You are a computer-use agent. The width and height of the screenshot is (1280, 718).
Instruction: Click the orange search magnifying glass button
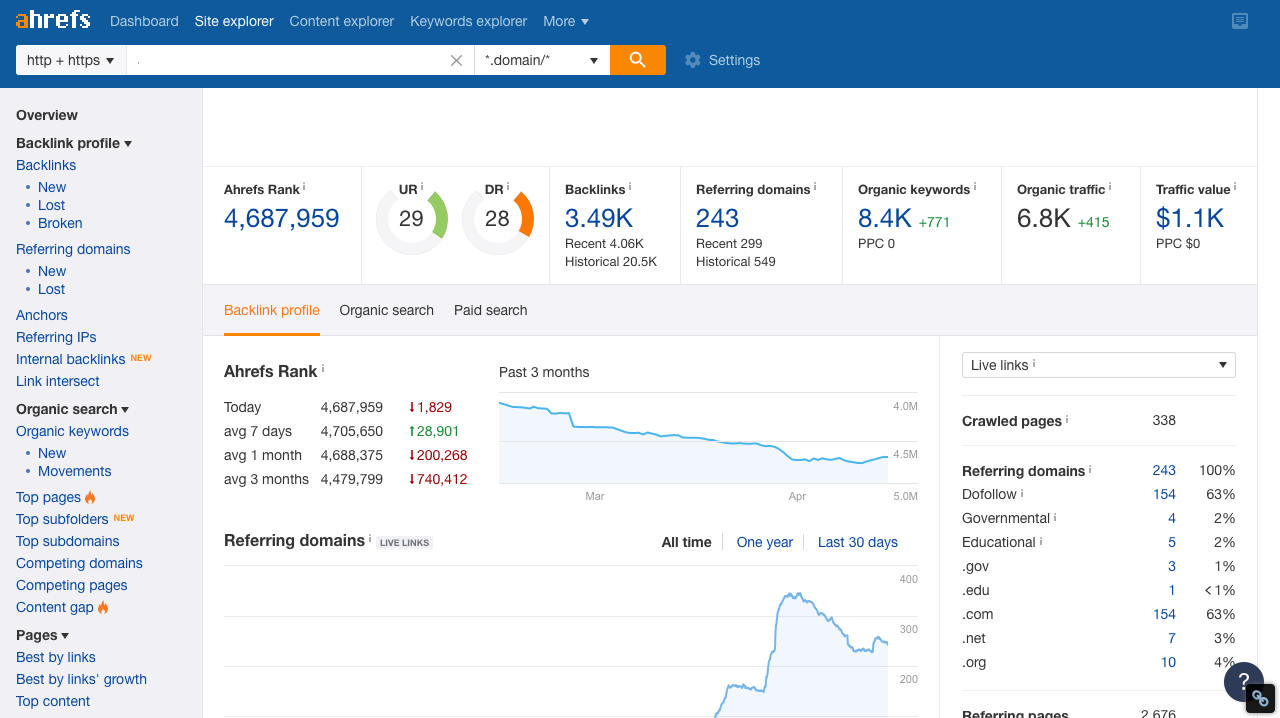point(637,60)
